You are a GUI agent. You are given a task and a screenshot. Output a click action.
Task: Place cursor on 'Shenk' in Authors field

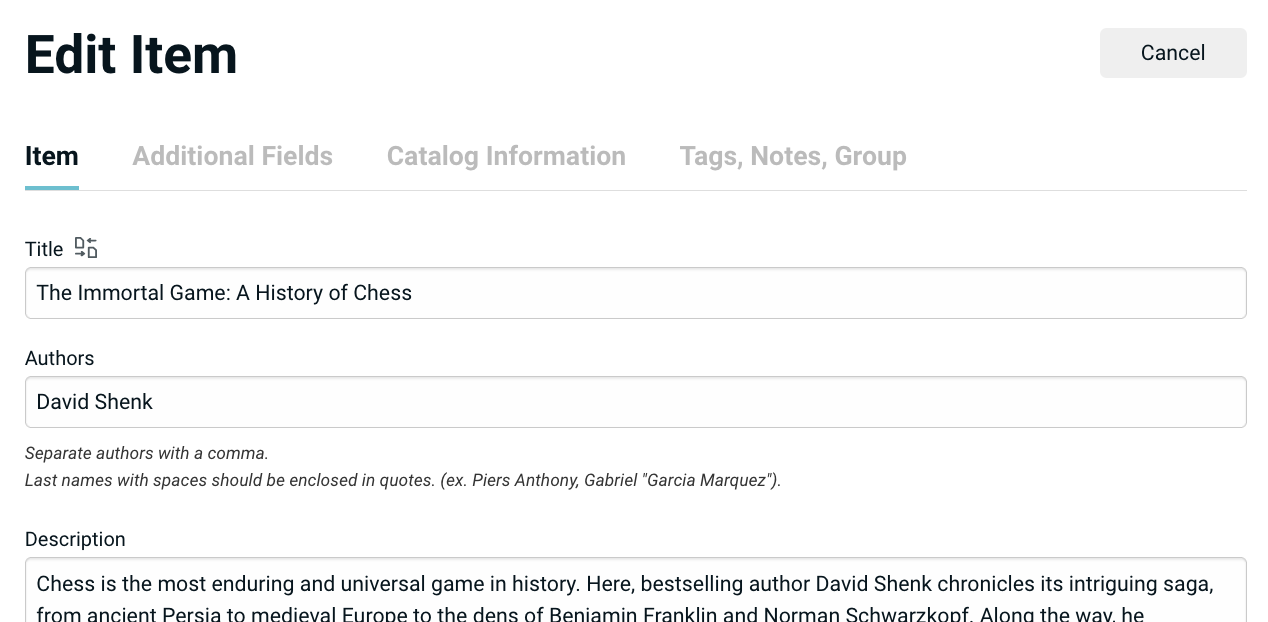pyautogui.click(x=124, y=402)
